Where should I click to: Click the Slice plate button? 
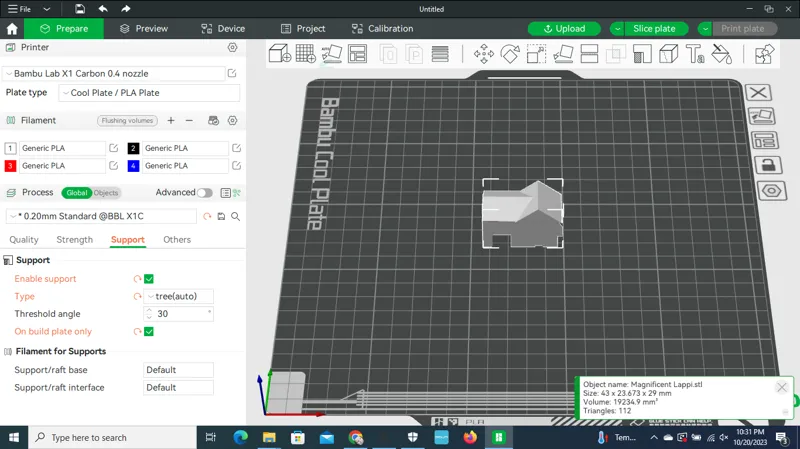(654, 29)
